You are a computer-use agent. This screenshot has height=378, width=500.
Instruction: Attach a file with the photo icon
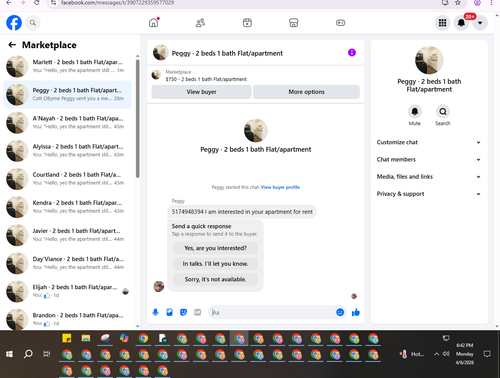(169, 312)
